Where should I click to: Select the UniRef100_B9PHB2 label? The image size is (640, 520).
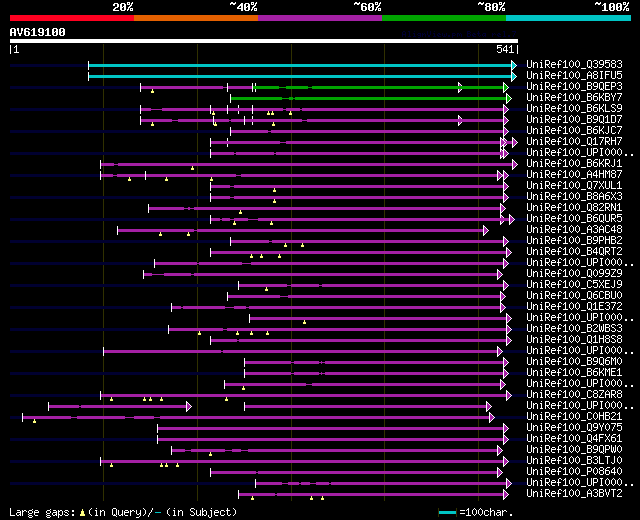(574, 241)
